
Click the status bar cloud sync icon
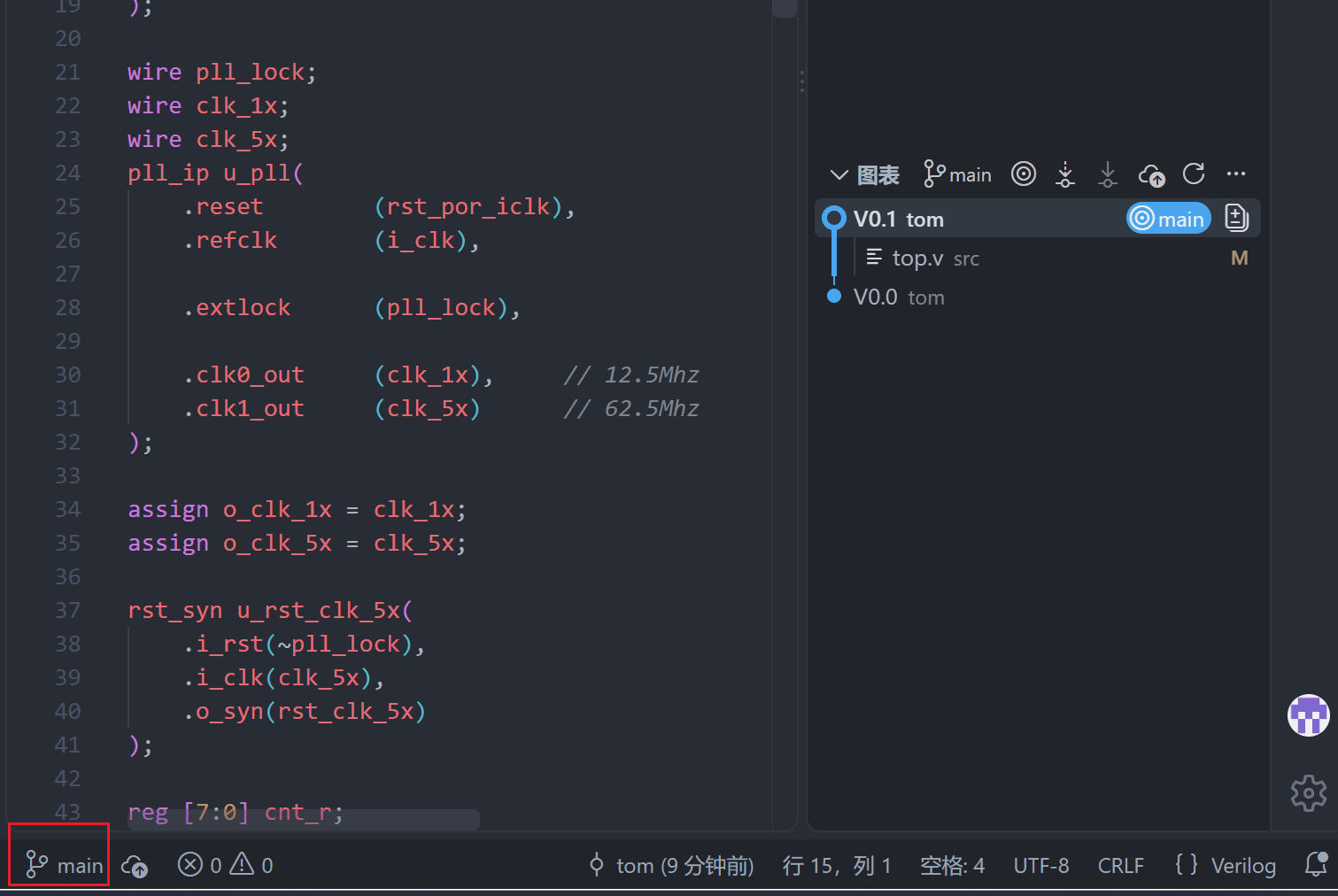click(135, 865)
